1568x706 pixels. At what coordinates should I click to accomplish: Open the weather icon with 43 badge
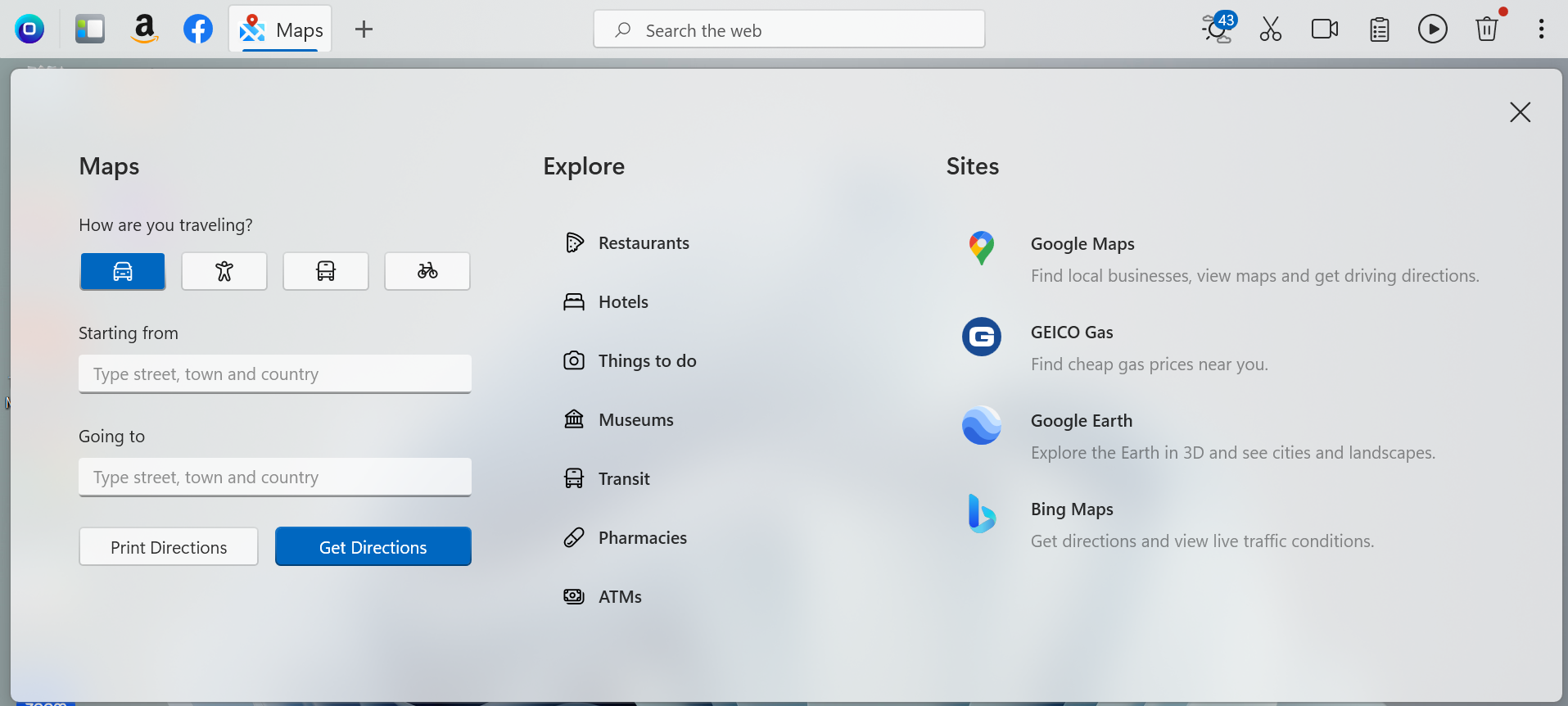tap(1218, 29)
